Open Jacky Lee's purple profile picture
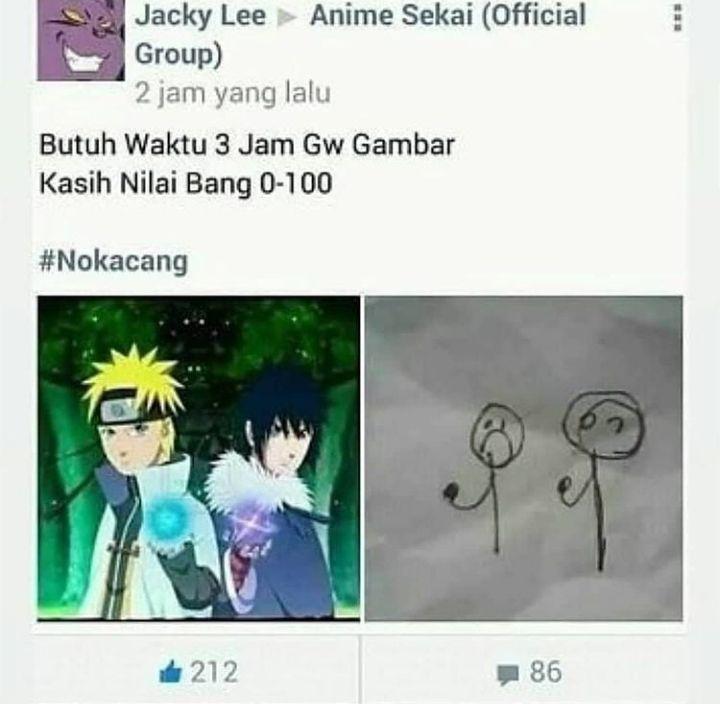Screen dimensions: 720x704 tap(81, 40)
